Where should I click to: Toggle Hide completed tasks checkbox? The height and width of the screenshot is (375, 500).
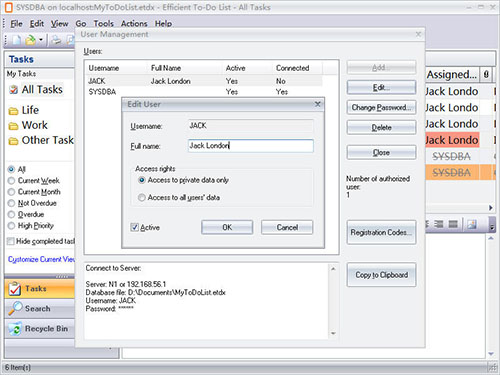point(11,241)
